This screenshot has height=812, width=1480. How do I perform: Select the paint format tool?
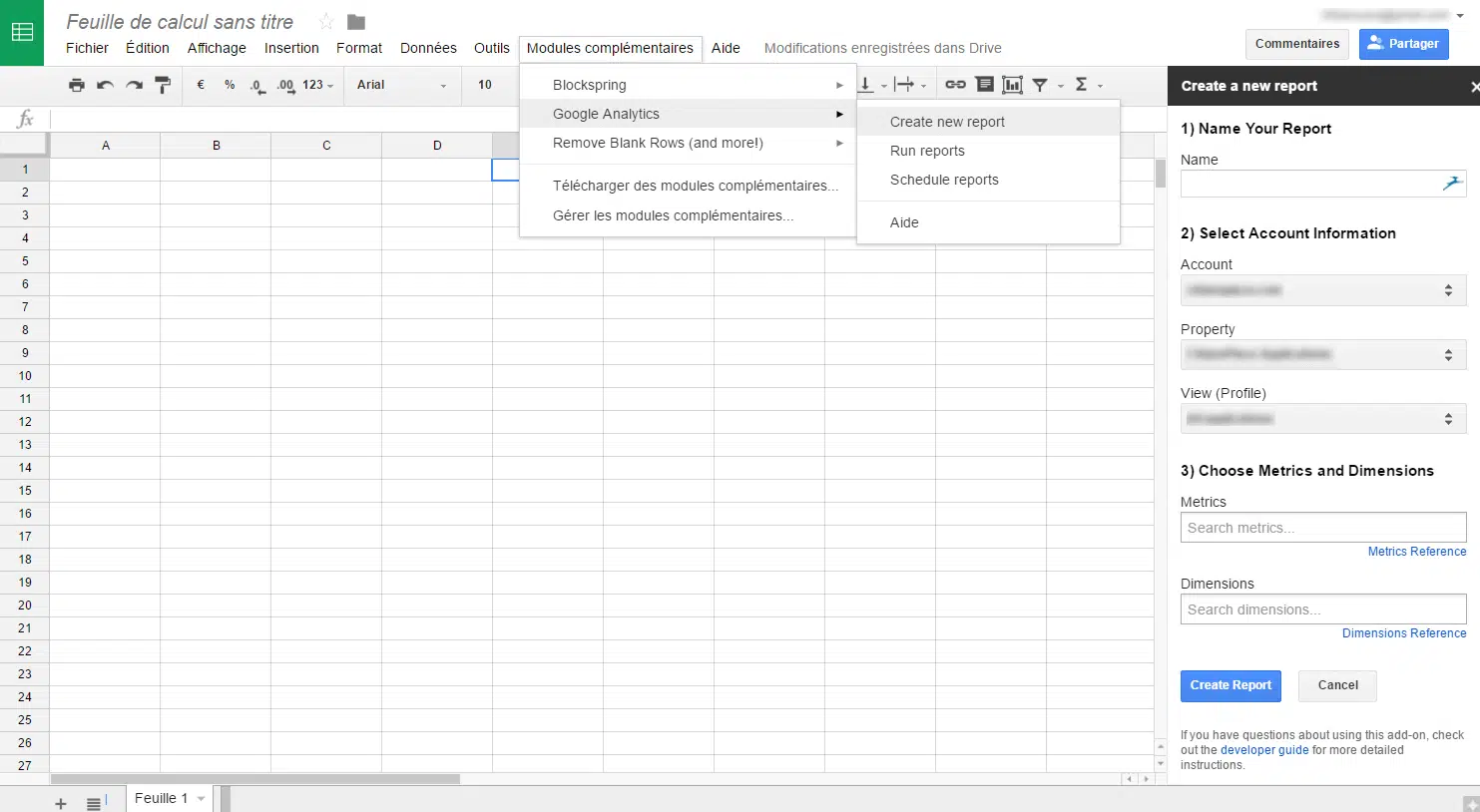click(163, 85)
